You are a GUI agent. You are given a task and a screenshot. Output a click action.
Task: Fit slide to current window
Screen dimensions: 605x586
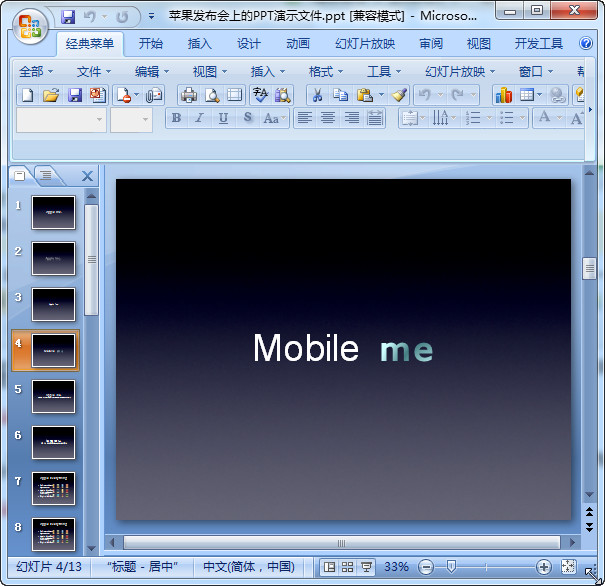coord(568,567)
